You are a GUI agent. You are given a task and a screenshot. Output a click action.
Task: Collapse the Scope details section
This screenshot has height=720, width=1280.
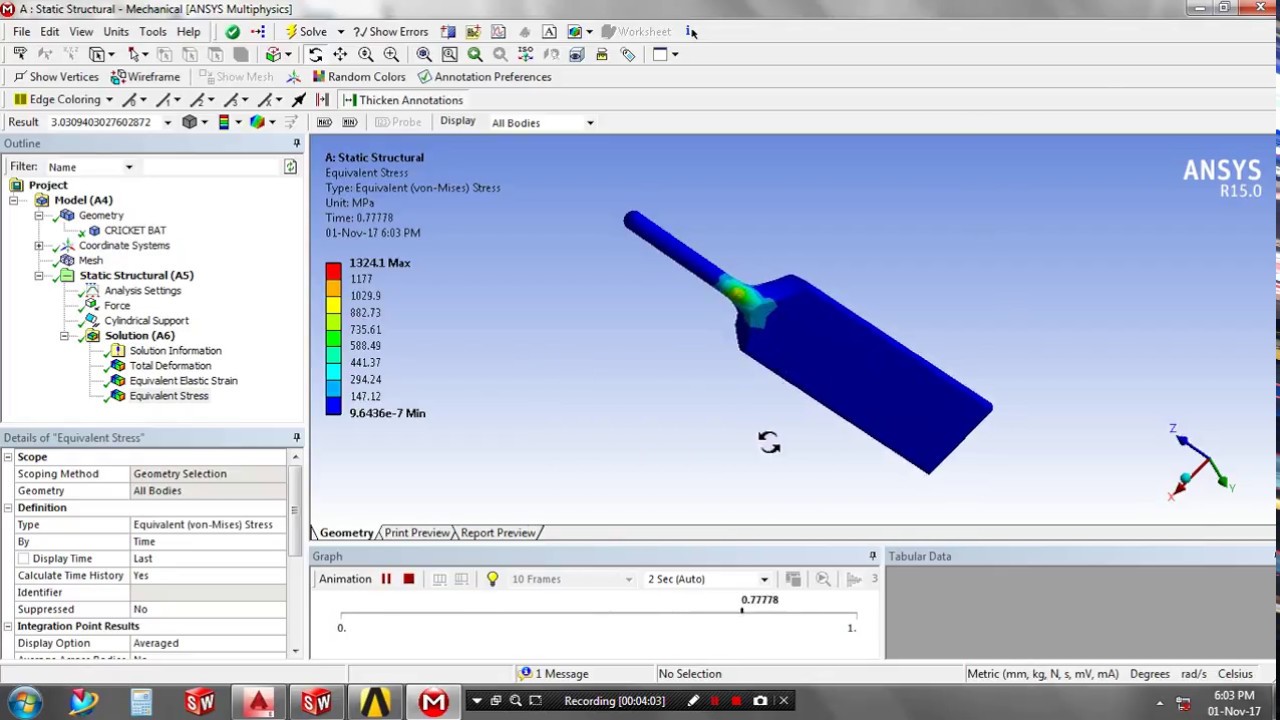coord(8,457)
